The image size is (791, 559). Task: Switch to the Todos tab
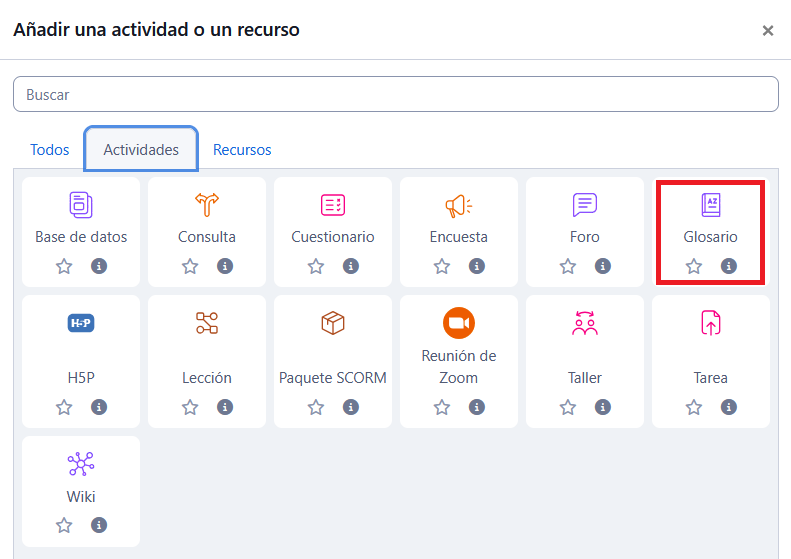[x=50, y=150]
